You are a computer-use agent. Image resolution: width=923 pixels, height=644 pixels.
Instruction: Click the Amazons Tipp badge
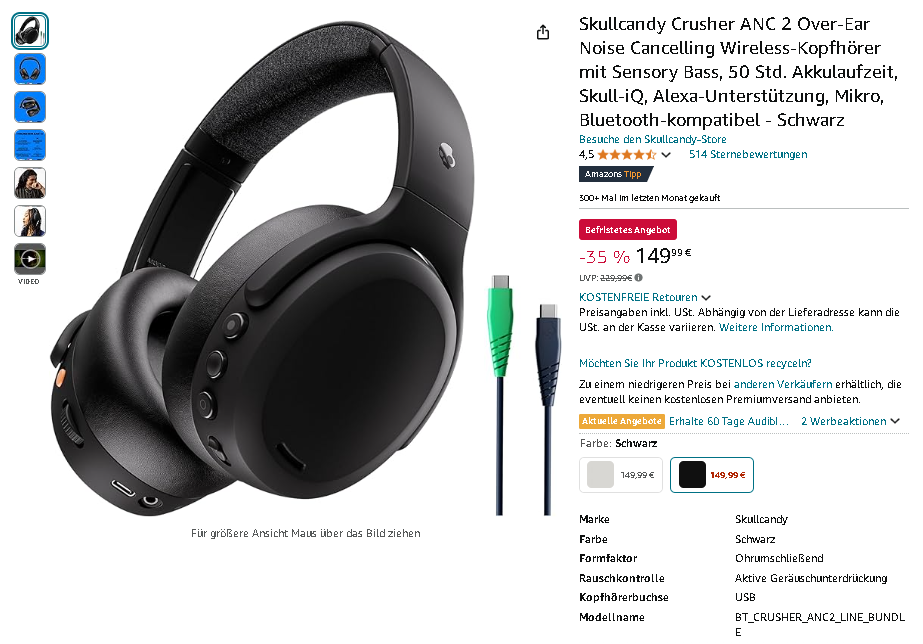click(x=616, y=174)
